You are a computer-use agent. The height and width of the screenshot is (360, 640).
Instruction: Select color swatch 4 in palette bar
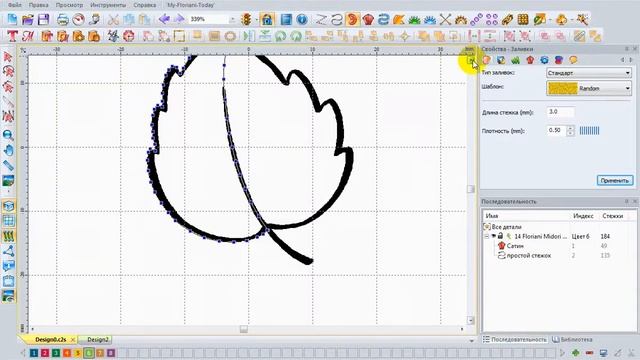[67, 353]
